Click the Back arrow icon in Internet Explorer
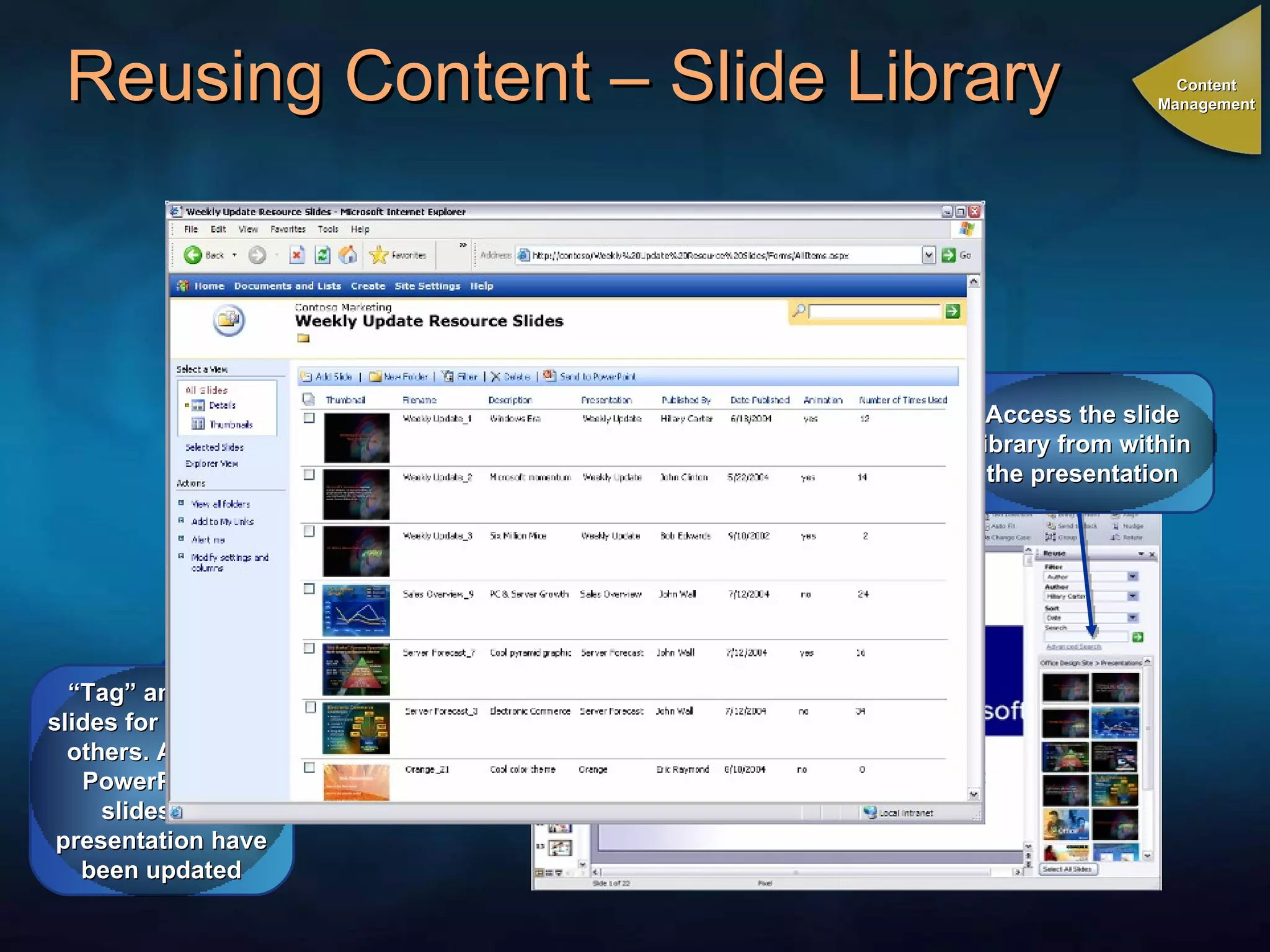The width and height of the screenshot is (1270, 952). [193, 255]
